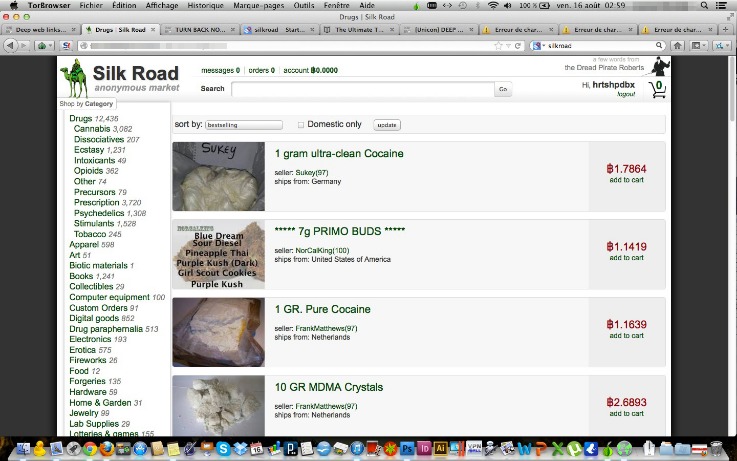Click the reload page icon
737x461 pixels.
517,46
